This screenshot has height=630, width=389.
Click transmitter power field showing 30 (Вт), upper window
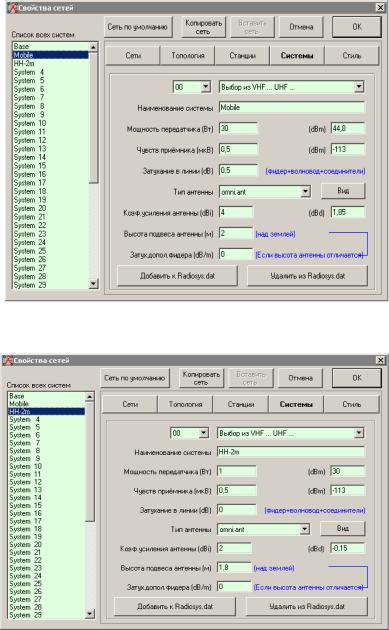pyautogui.click(x=238, y=128)
